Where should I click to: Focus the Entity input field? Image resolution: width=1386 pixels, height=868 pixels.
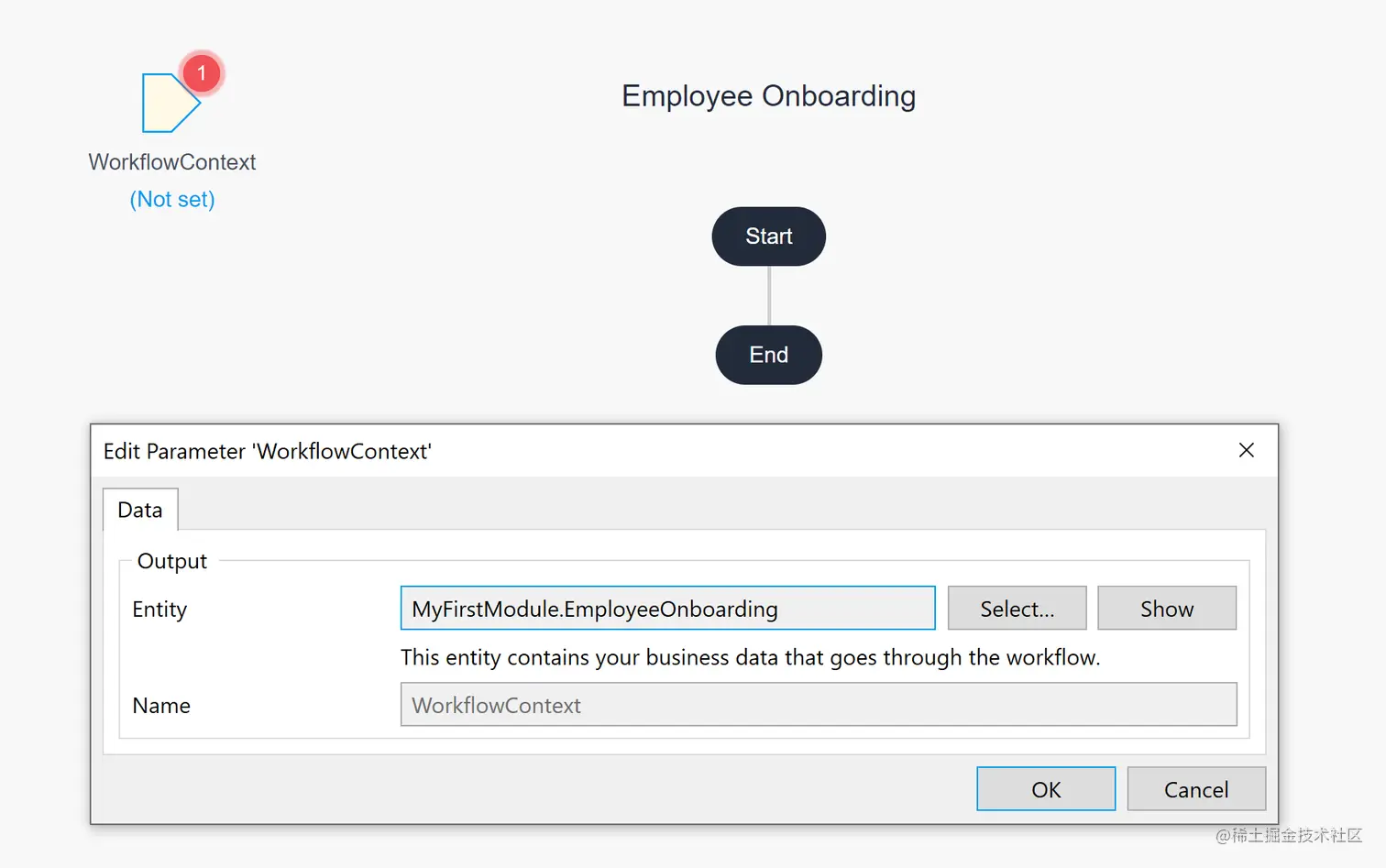[667, 609]
